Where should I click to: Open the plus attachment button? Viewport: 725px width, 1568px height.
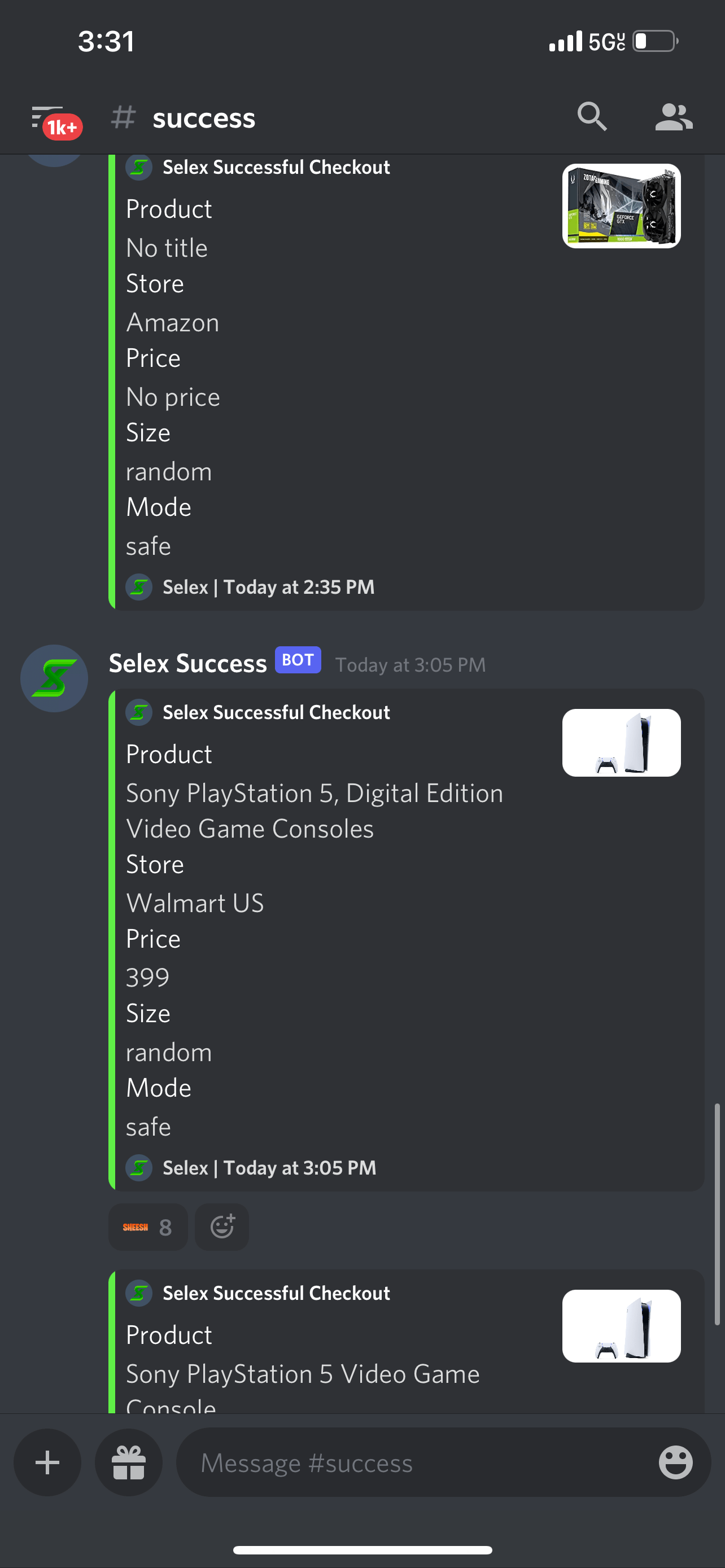[47, 1462]
